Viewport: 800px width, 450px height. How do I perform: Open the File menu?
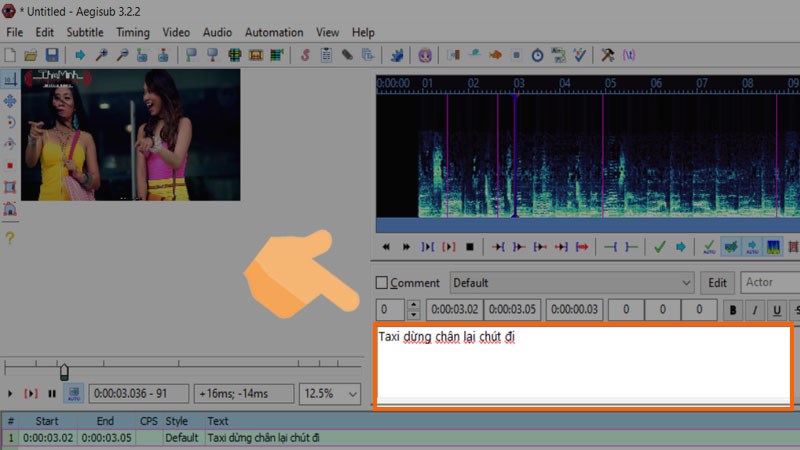(14, 33)
